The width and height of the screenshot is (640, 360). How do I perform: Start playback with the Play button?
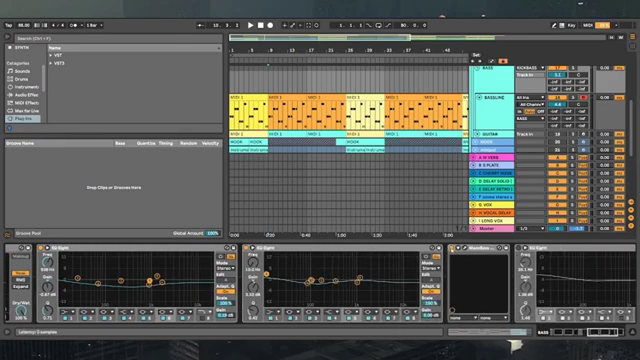point(251,25)
